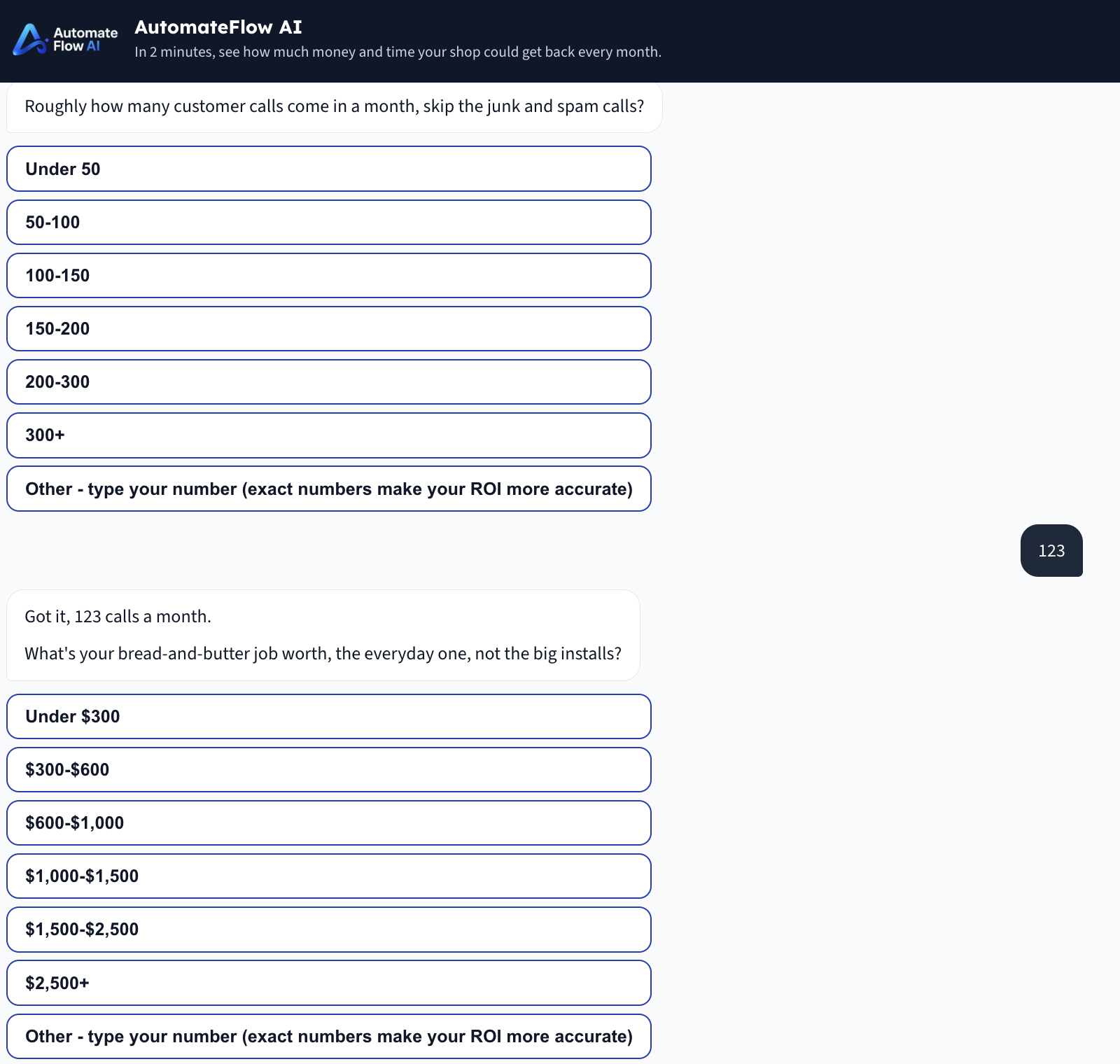Click the "In 2 minutes" header tagline
1120x1064 pixels.
[398, 52]
